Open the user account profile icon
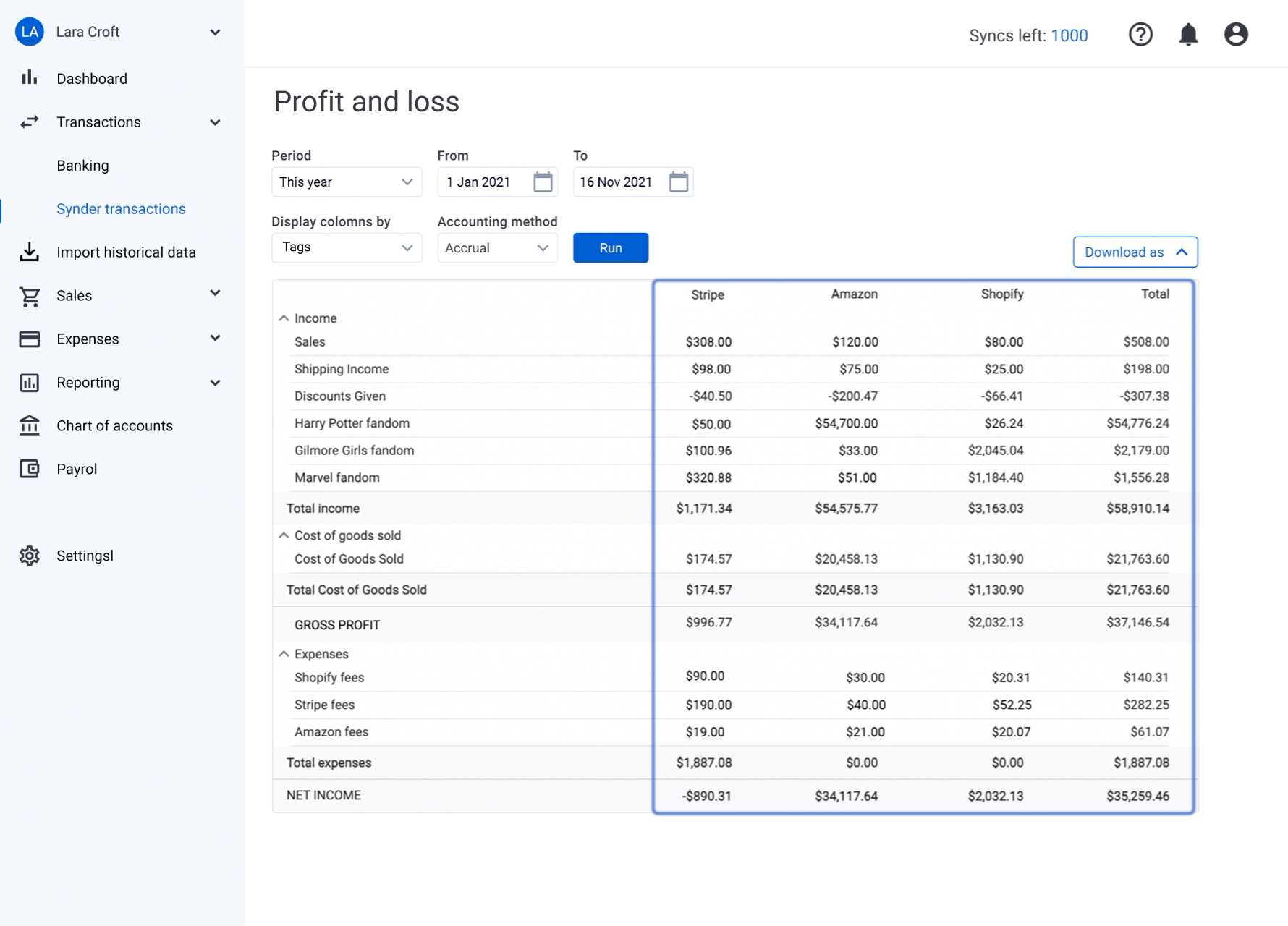1288x926 pixels. [1236, 35]
